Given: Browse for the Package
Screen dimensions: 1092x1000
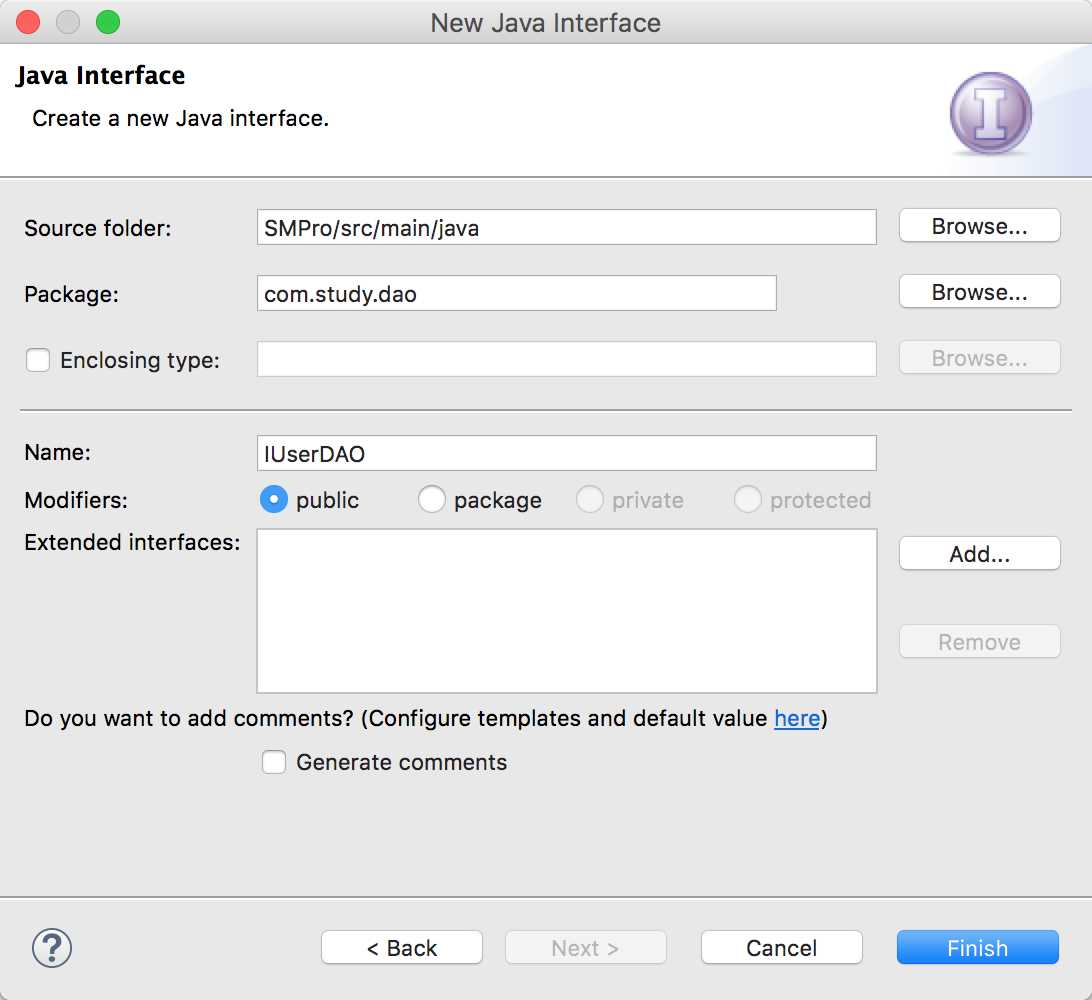Looking at the screenshot, I should [979, 292].
